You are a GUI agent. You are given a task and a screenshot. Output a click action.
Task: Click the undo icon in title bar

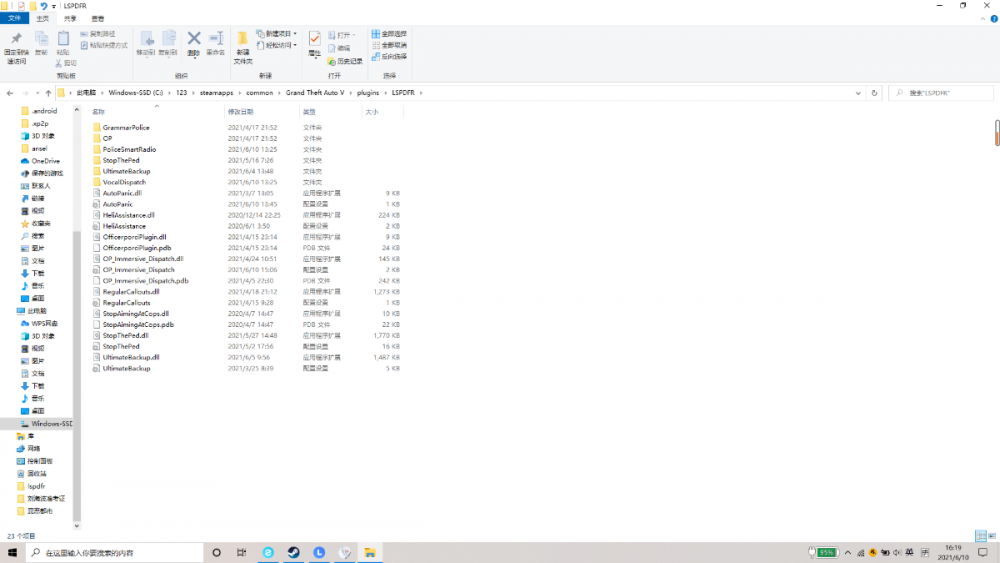point(43,6)
